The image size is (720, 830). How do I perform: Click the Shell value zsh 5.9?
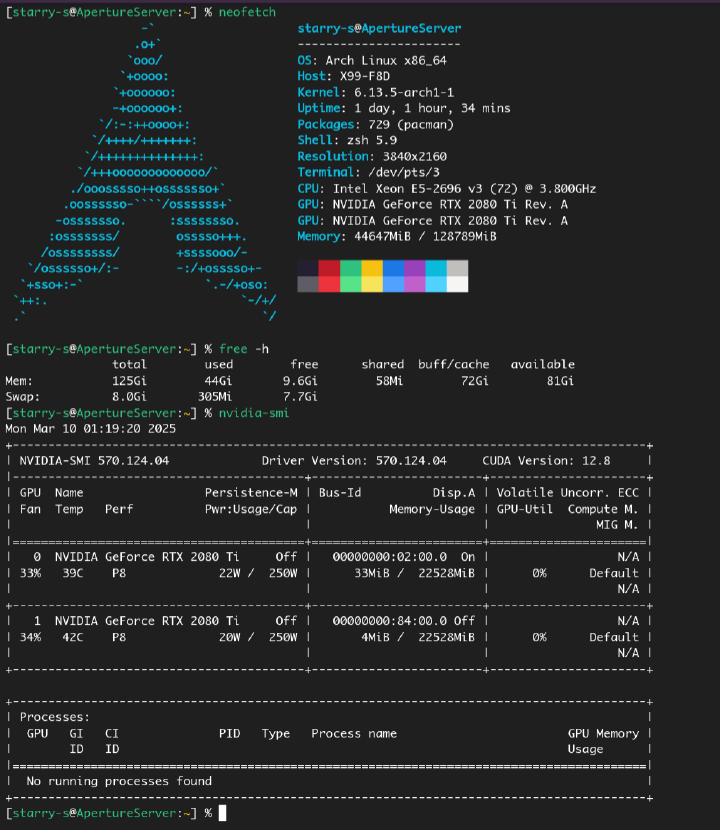pos(372,140)
